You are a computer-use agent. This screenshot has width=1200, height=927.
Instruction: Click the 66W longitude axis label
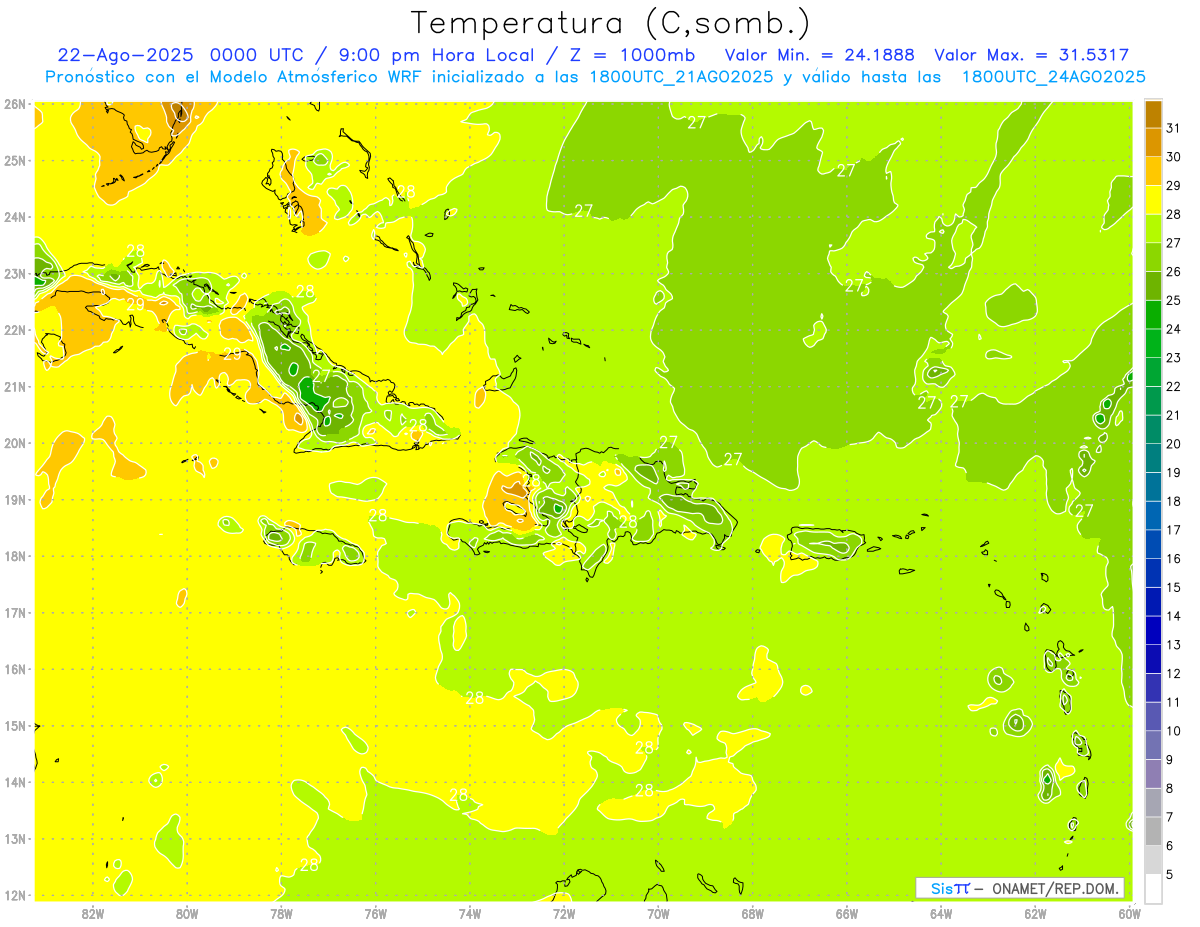click(847, 913)
